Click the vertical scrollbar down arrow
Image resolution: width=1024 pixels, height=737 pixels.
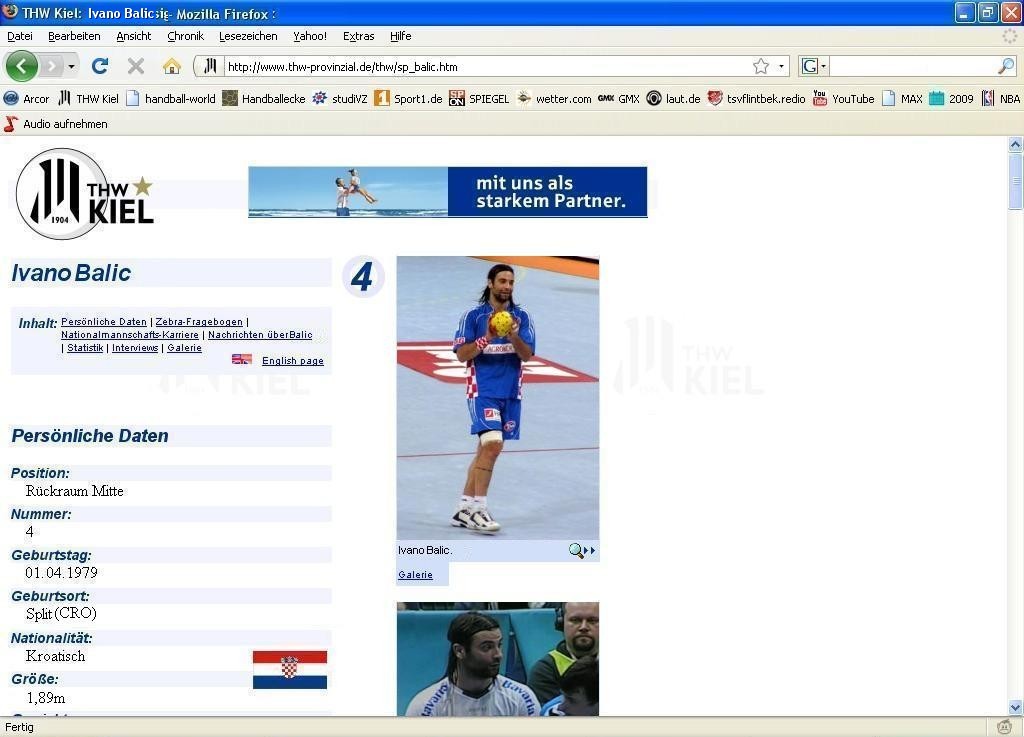pyautogui.click(x=1015, y=707)
